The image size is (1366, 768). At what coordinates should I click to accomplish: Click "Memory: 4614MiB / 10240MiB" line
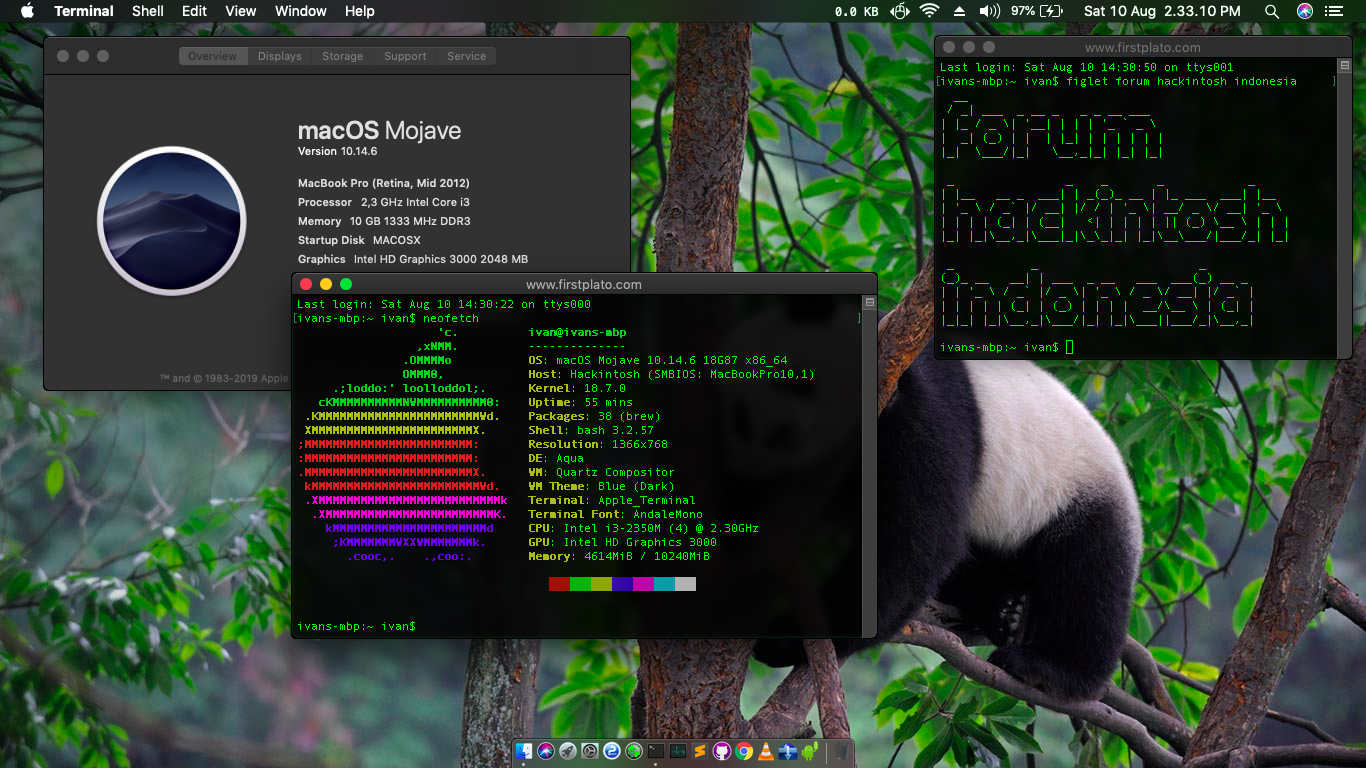[x=619, y=556]
